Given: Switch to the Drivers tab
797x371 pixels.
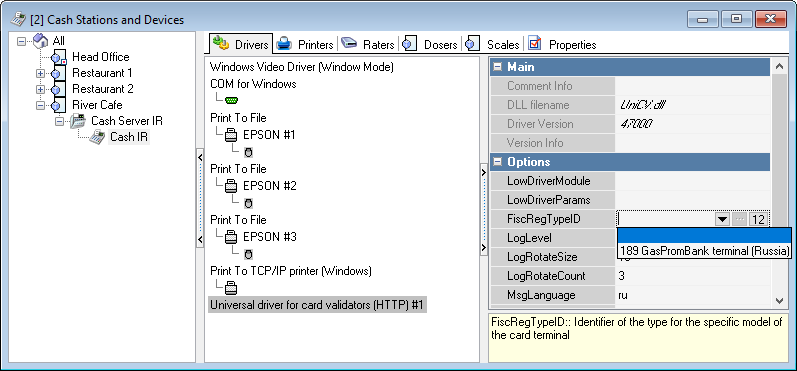Looking at the screenshot, I should 240,44.
